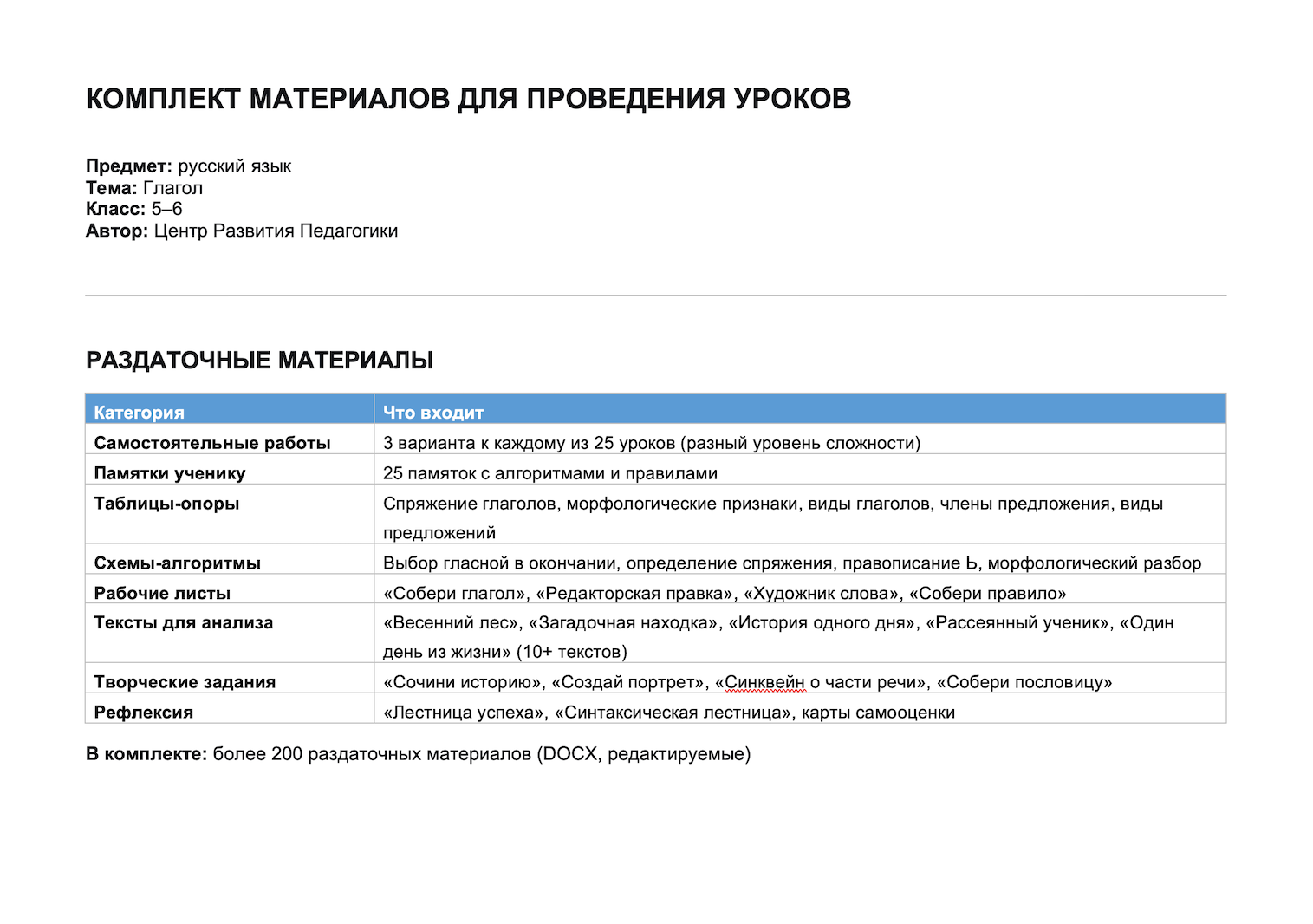This screenshot has width=1313, height=924.
Task: Click the phrase «Сочини историю»
Action: (465, 682)
